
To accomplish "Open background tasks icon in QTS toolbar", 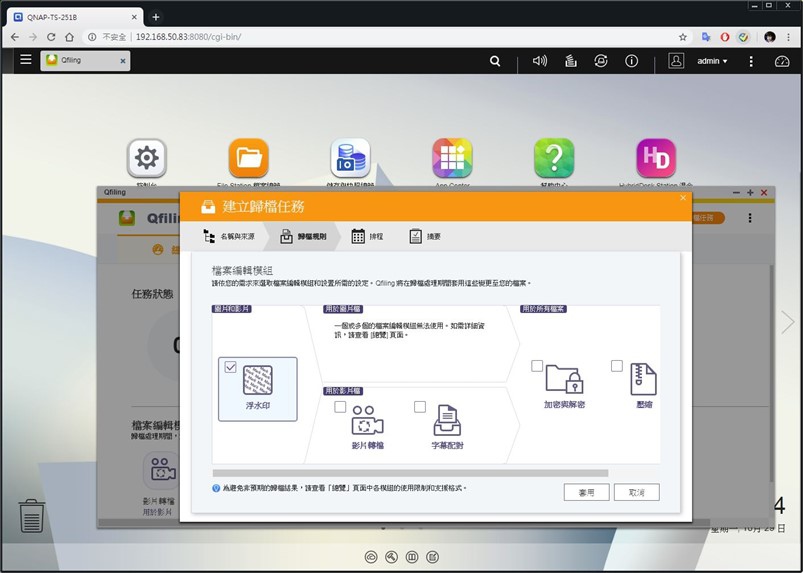I will pos(570,61).
